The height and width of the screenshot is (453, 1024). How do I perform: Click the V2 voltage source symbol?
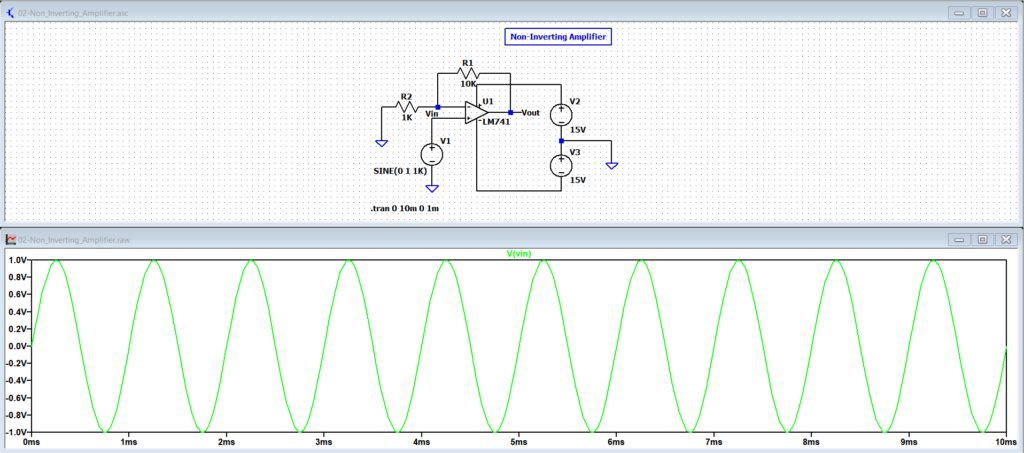(x=562, y=113)
